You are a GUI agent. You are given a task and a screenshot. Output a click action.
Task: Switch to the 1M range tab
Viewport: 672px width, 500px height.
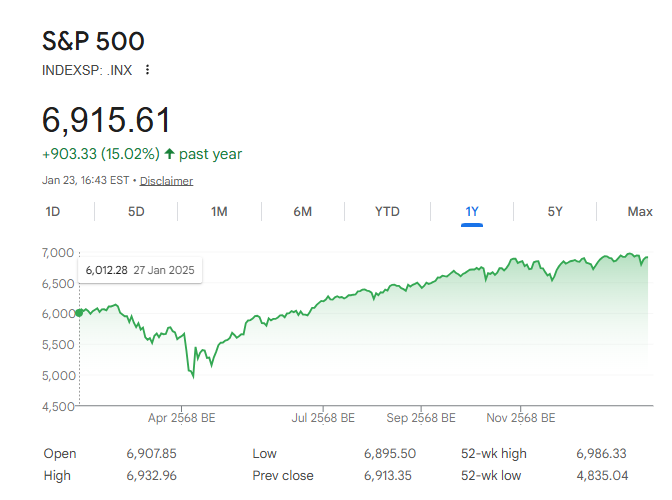[x=219, y=211]
